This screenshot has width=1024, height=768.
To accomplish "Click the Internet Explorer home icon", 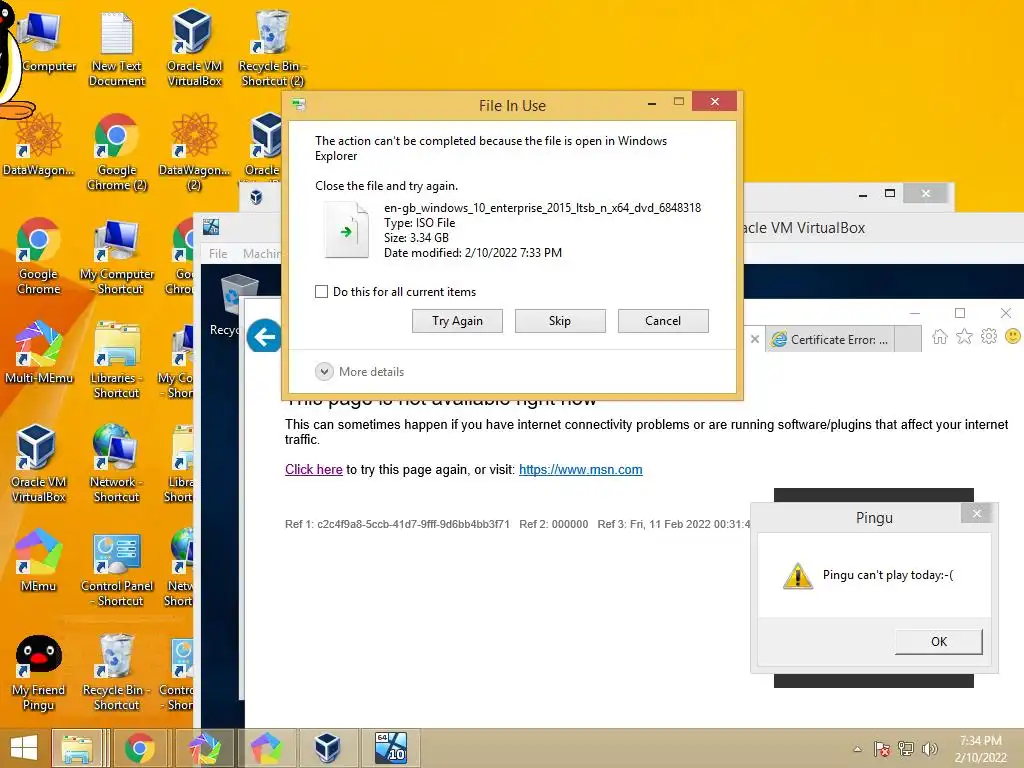I will pyautogui.click(x=940, y=337).
